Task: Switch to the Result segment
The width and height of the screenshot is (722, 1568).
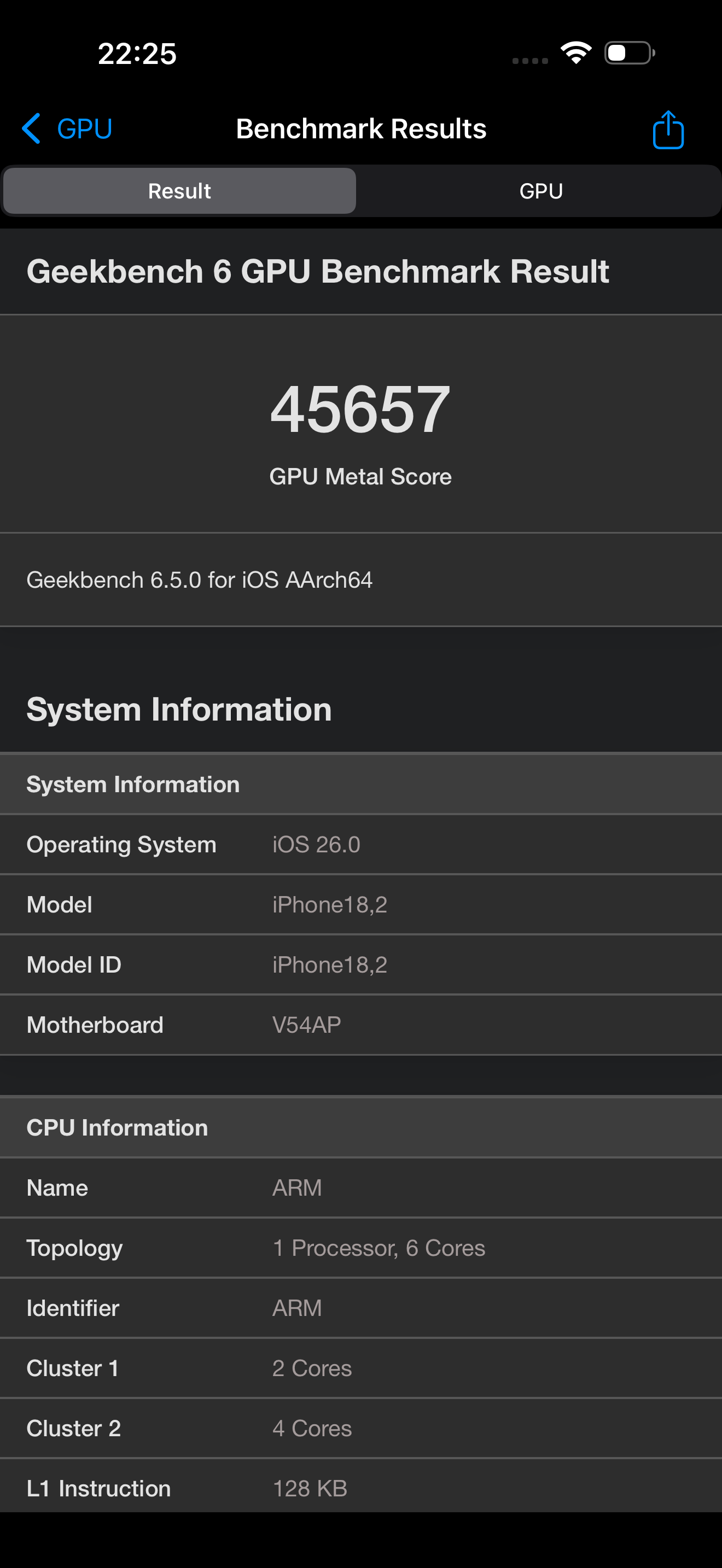Action: 179,191
